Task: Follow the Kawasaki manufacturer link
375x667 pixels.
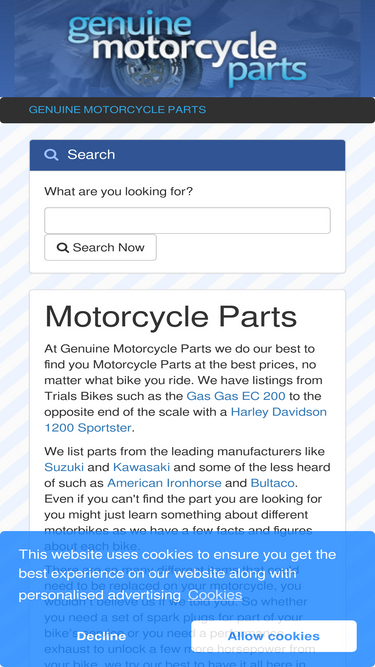Action: pos(142,467)
